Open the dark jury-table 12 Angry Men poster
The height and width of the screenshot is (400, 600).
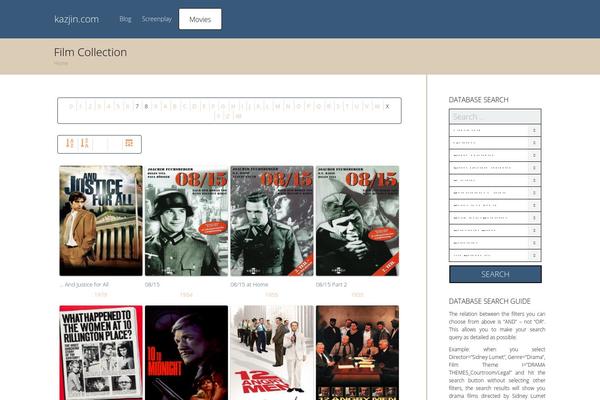pos(357,353)
